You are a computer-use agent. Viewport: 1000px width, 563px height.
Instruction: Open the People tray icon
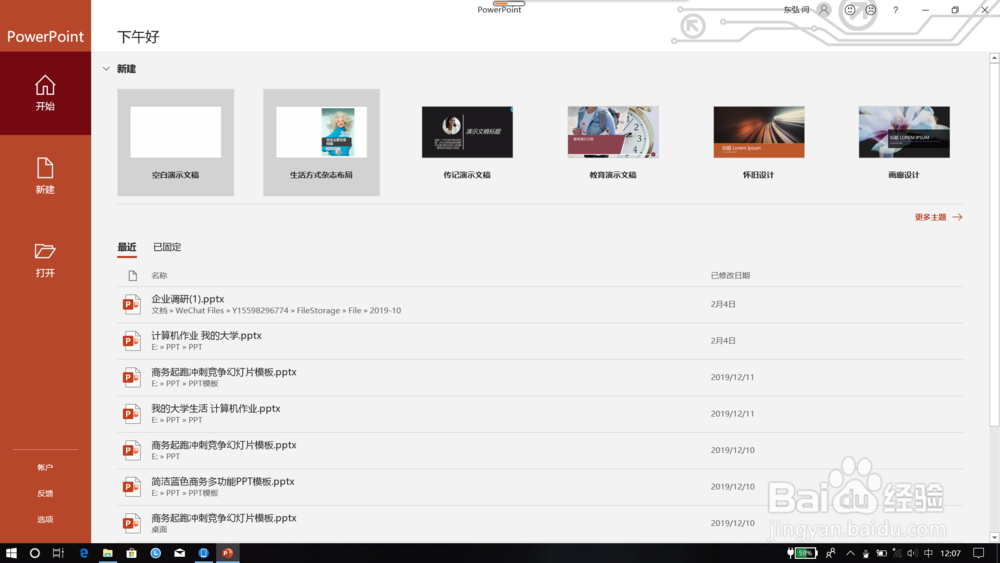coord(830,553)
